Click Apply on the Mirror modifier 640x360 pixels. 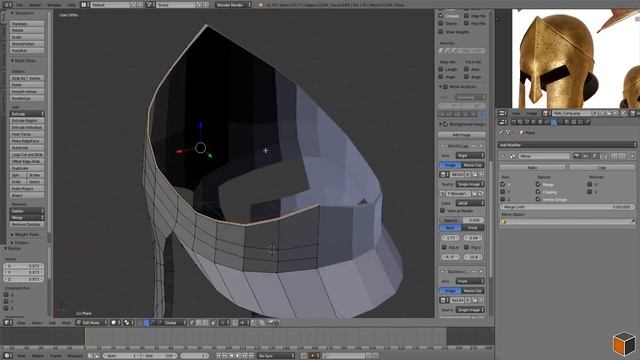pyautogui.click(x=533, y=167)
